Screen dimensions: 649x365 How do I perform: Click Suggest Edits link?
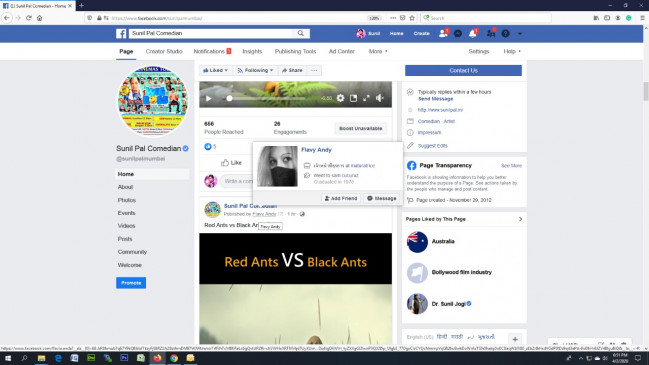click(433, 146)
